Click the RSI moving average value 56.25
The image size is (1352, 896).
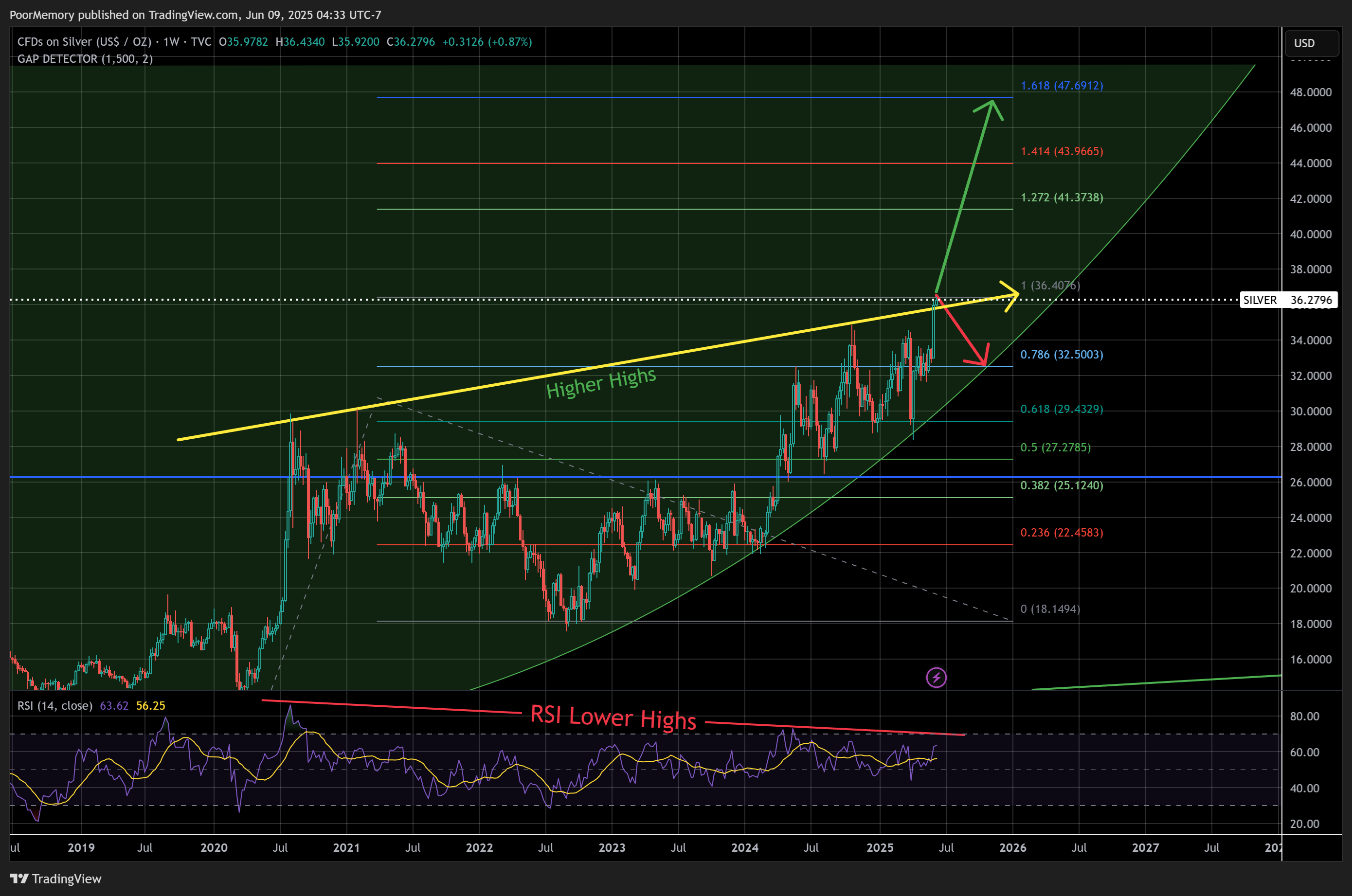click(151, 706)
